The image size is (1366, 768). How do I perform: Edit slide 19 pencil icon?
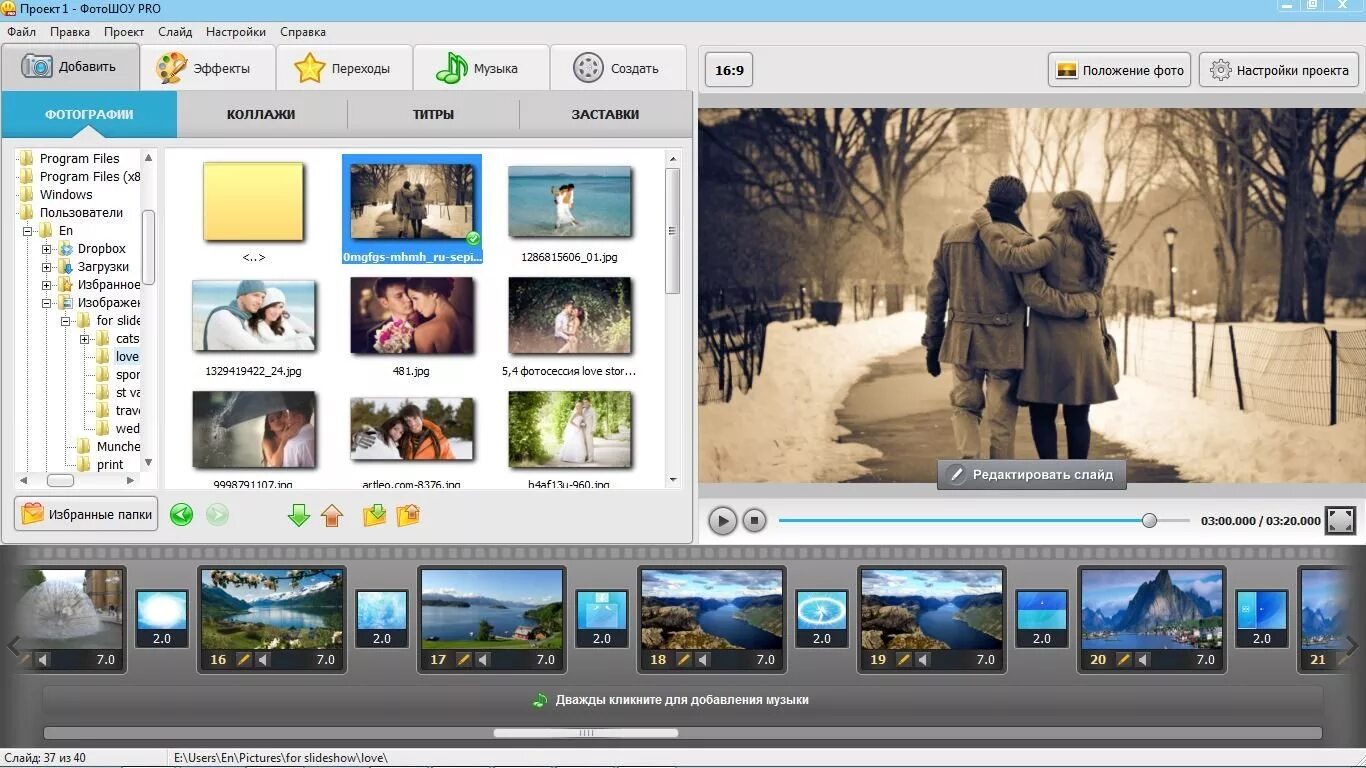click(903, 660)
